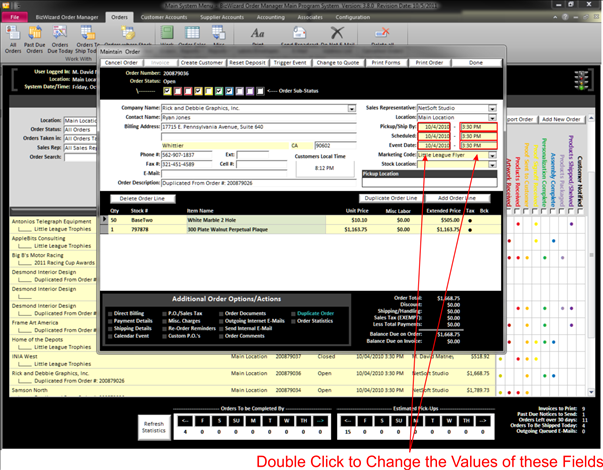Click the Past Due Orders icon

pos(35,33)
